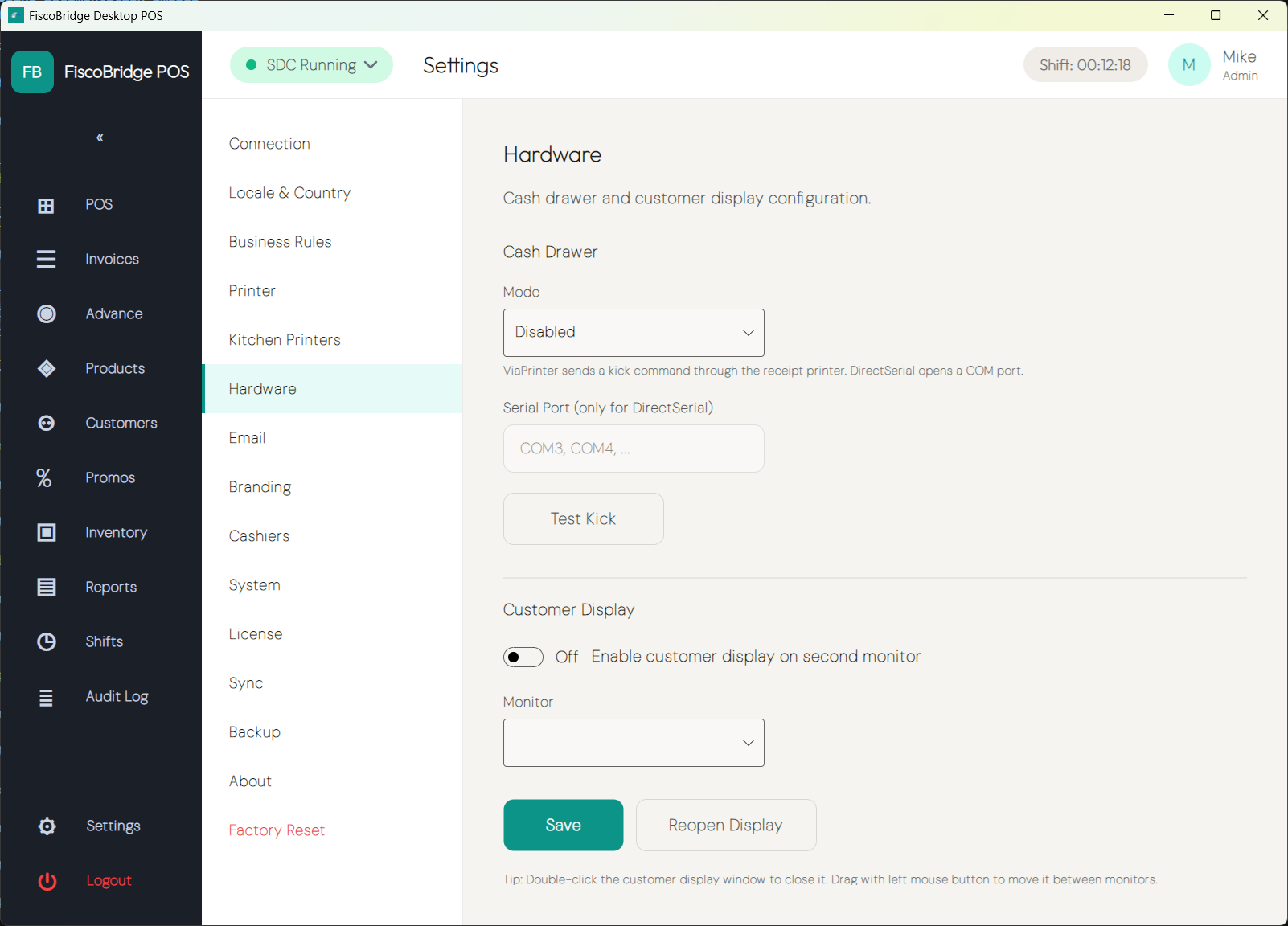Open the Monitor selection dropdown
The image size is (1288, 926).
(634, 743)
